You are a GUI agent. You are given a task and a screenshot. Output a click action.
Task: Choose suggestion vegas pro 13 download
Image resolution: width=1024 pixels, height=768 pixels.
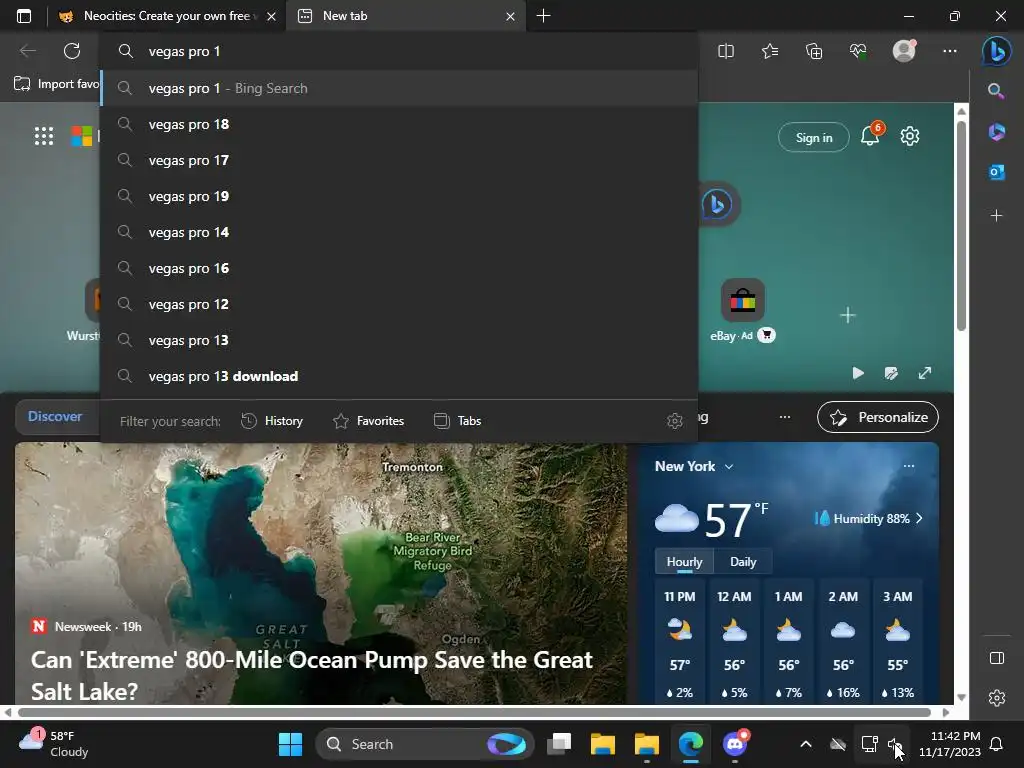point(399,376)
